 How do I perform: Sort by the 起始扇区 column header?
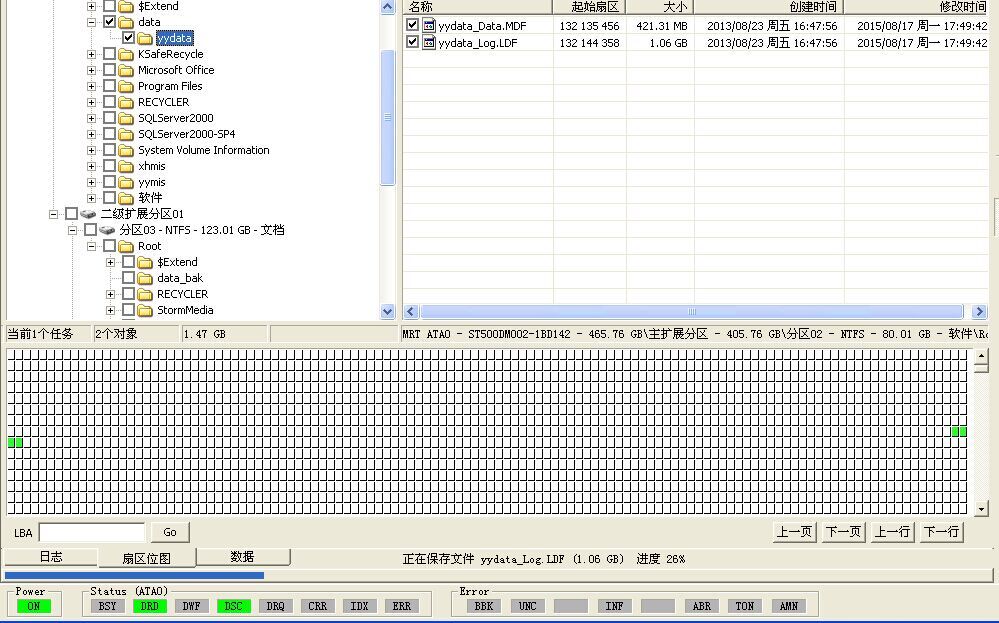(589, 7)
